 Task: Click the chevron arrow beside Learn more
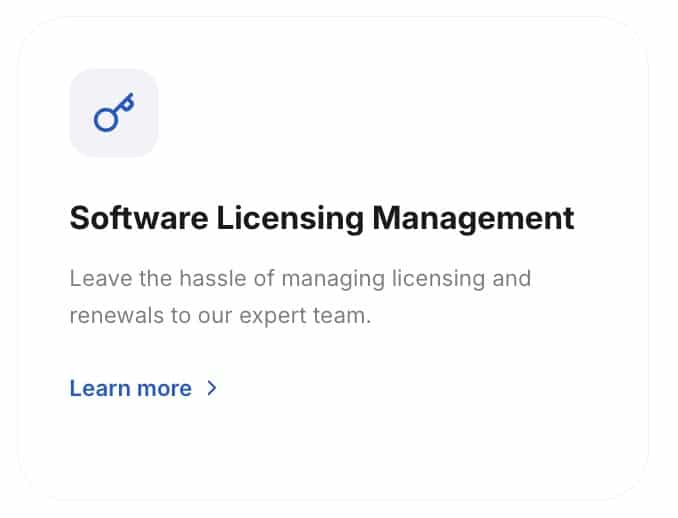(x=211, y=388)
